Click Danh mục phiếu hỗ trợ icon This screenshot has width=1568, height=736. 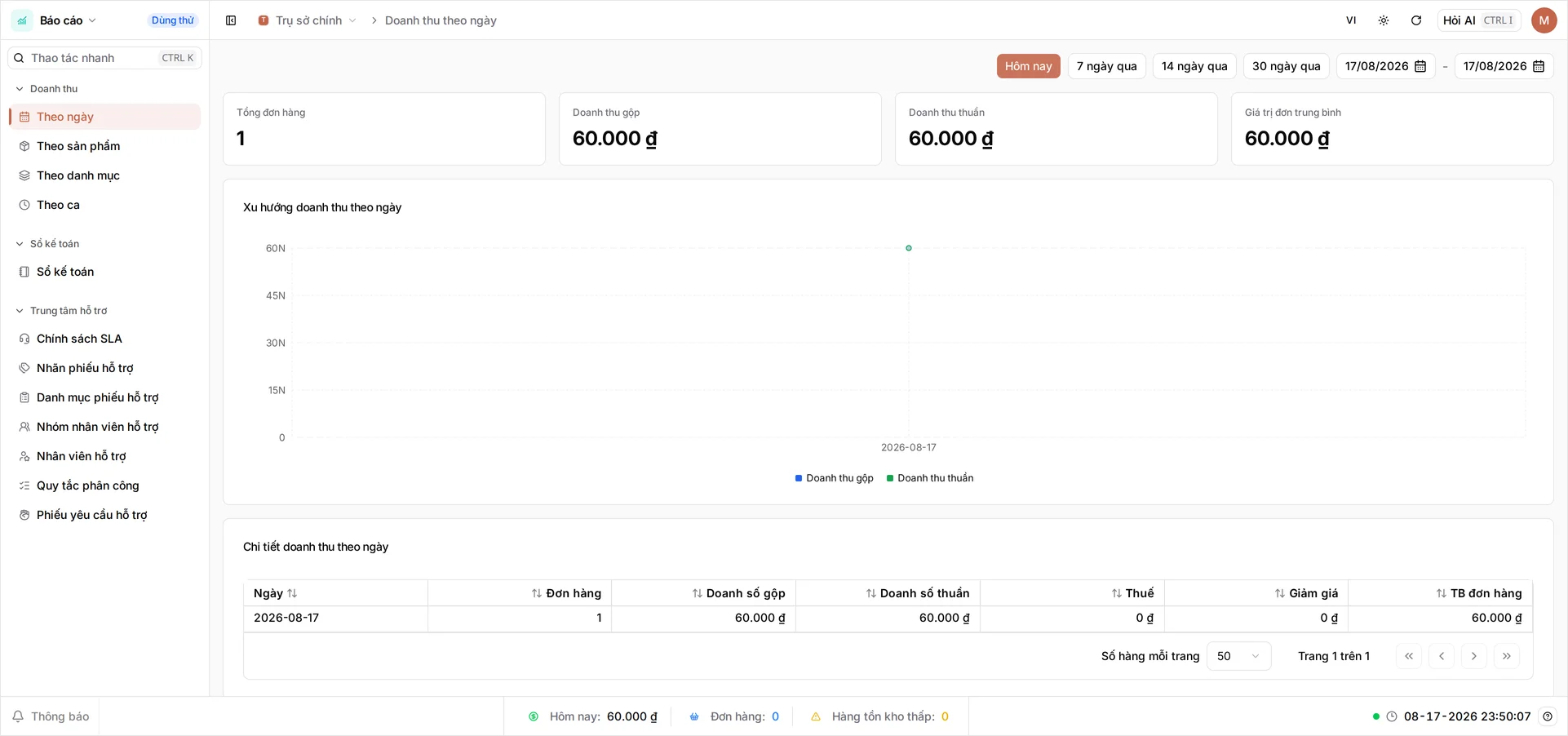(x=24, y=397)
